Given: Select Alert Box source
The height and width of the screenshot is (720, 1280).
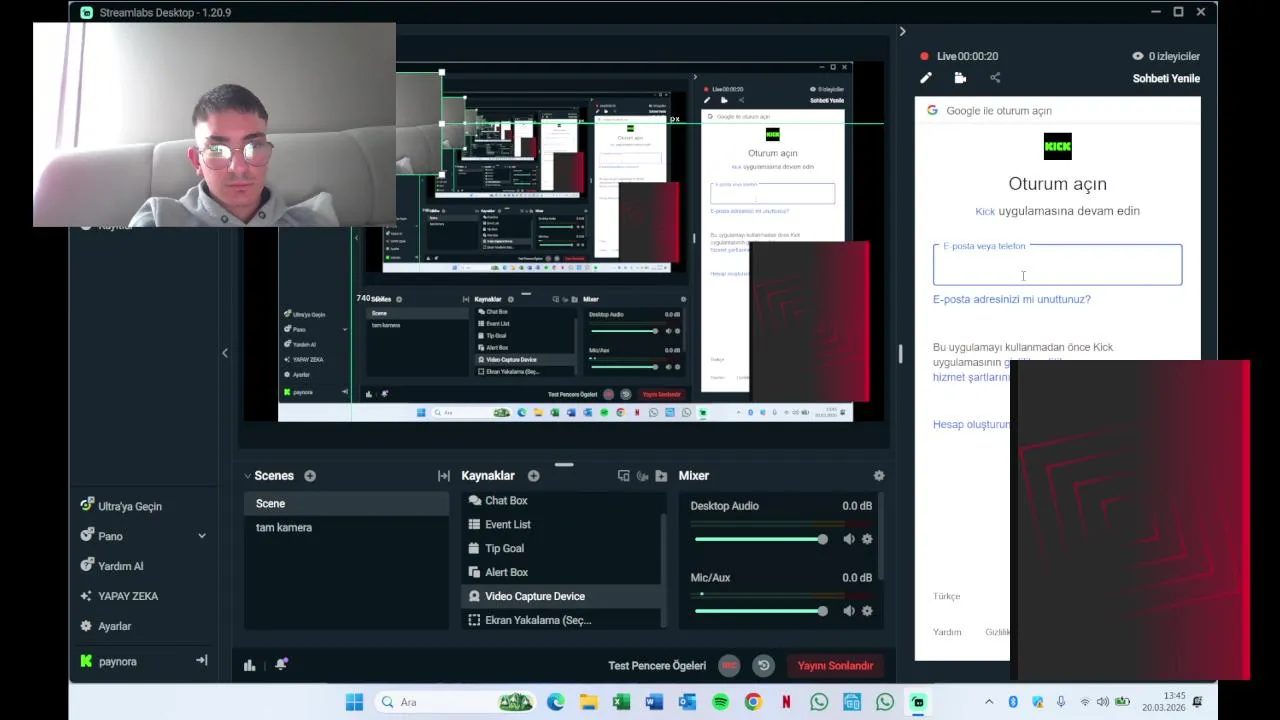Looking at the screenshot, I should pos(560,573).
